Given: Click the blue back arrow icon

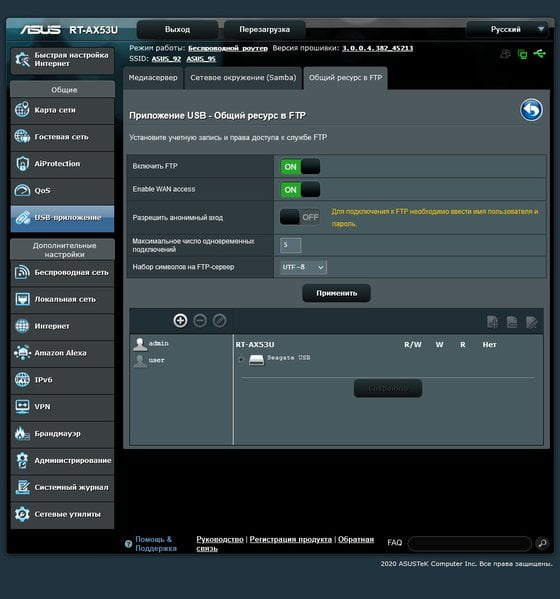Looking at the screenshot, I should pyautogui.click(x=531, y=110).
